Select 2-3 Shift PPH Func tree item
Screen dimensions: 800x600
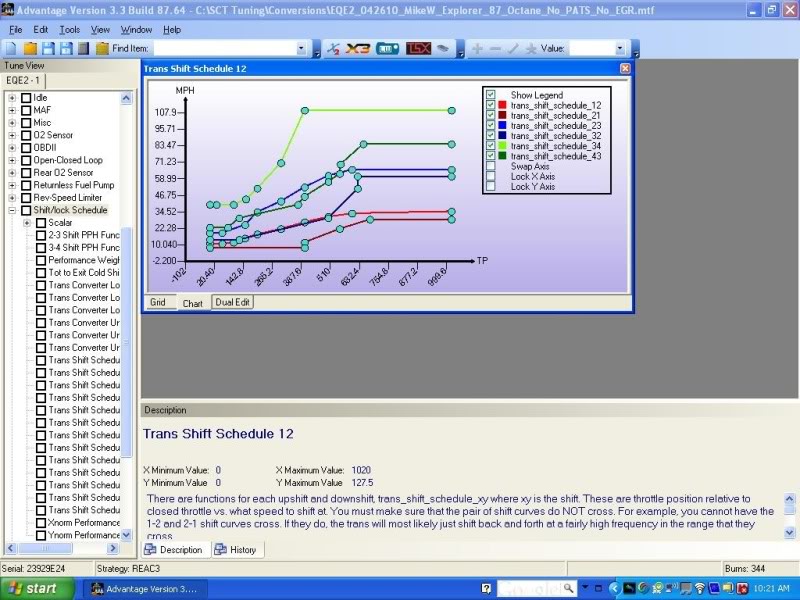[x=84, y=235]
